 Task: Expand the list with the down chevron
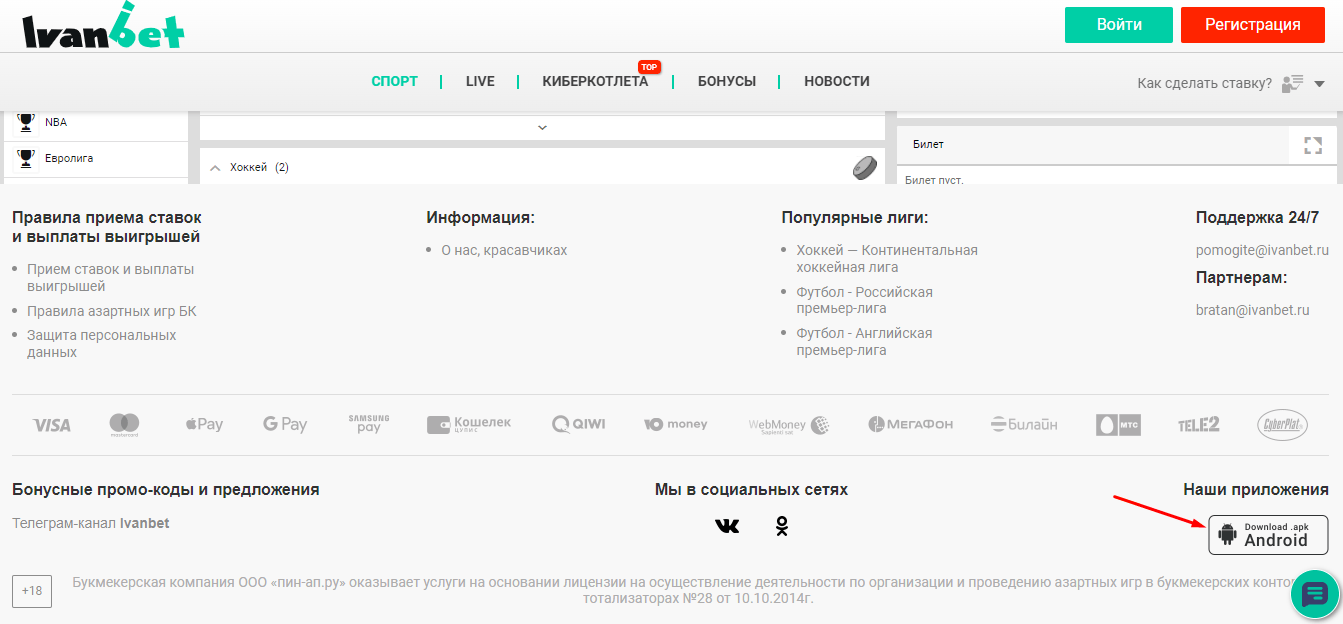[543, 127]
